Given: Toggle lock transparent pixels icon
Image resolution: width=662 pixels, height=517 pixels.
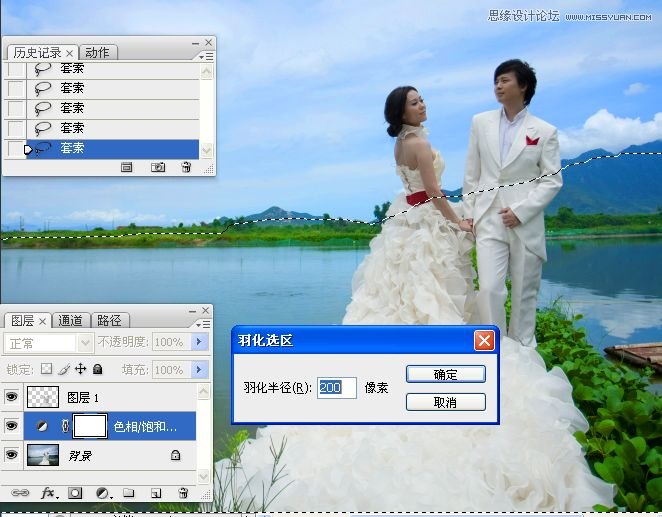Looking at the screenshot, I should (46, 369).
